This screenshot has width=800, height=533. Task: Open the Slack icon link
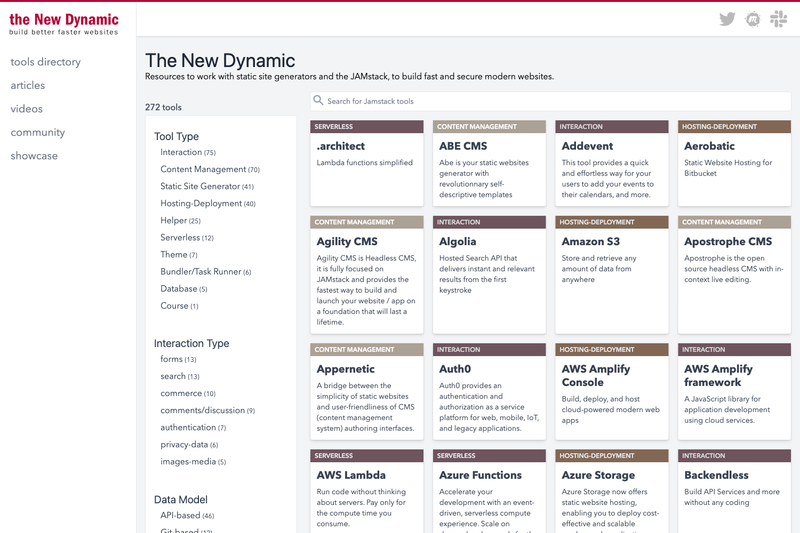(779, 19)
